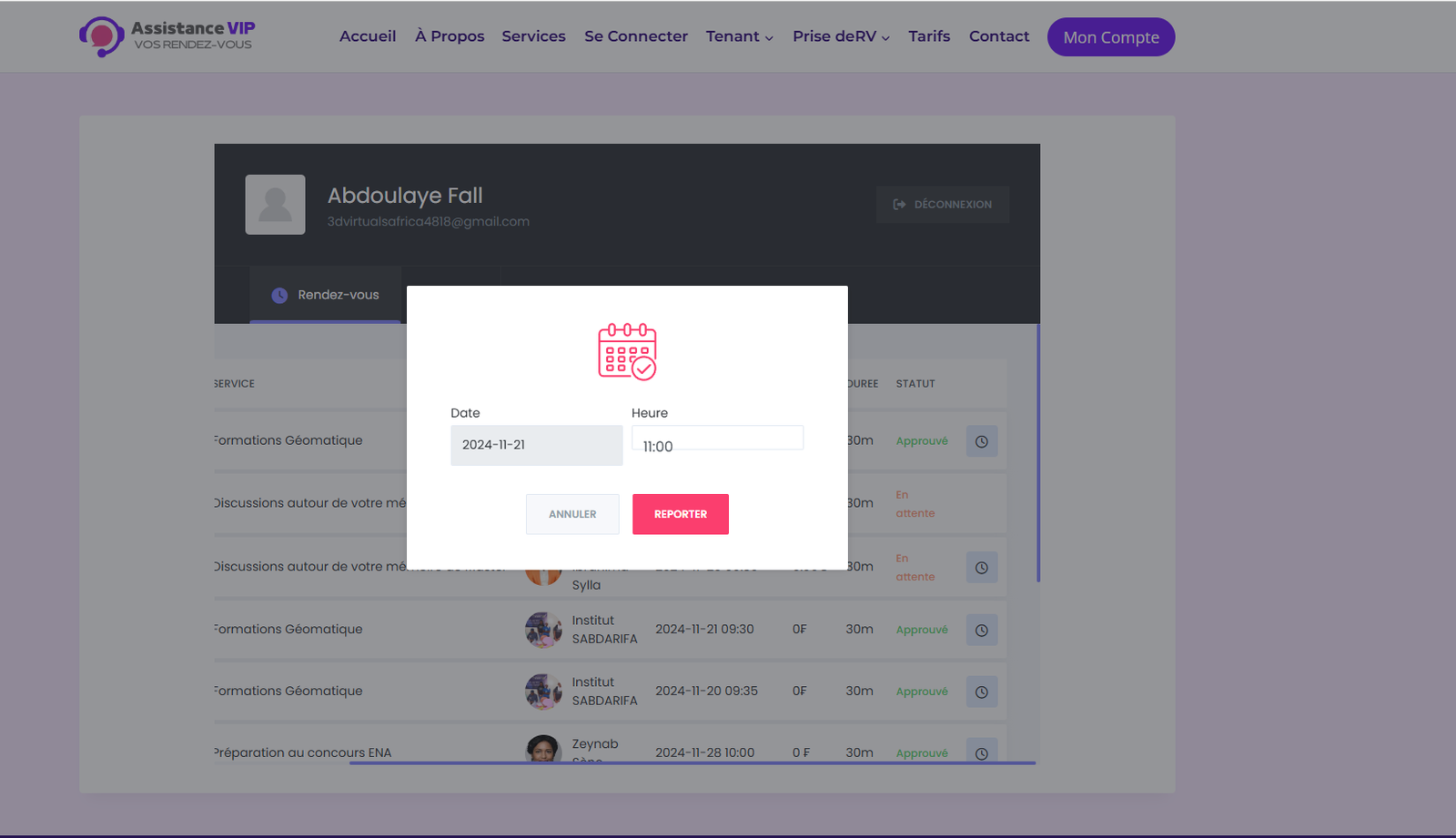This screenshot has height=838, width=1456.
Task: Click the Mon Compte button
Action: pos(1110,37)
